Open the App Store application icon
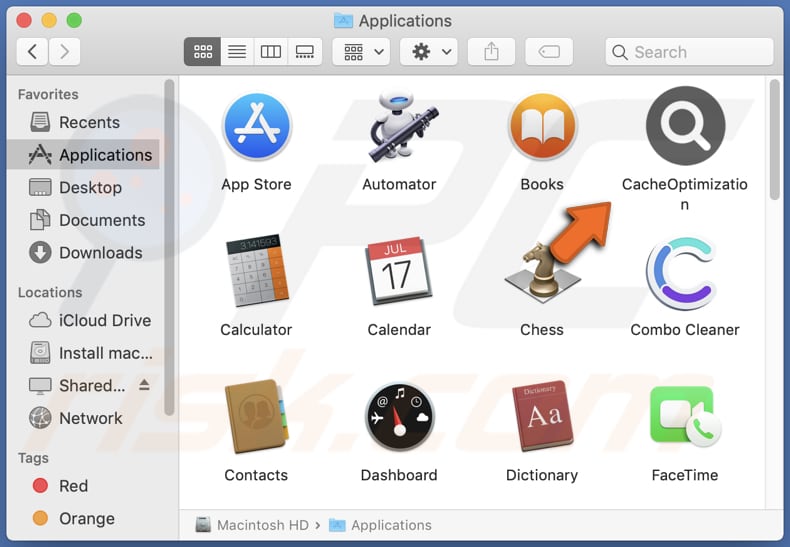 [256, 126]
